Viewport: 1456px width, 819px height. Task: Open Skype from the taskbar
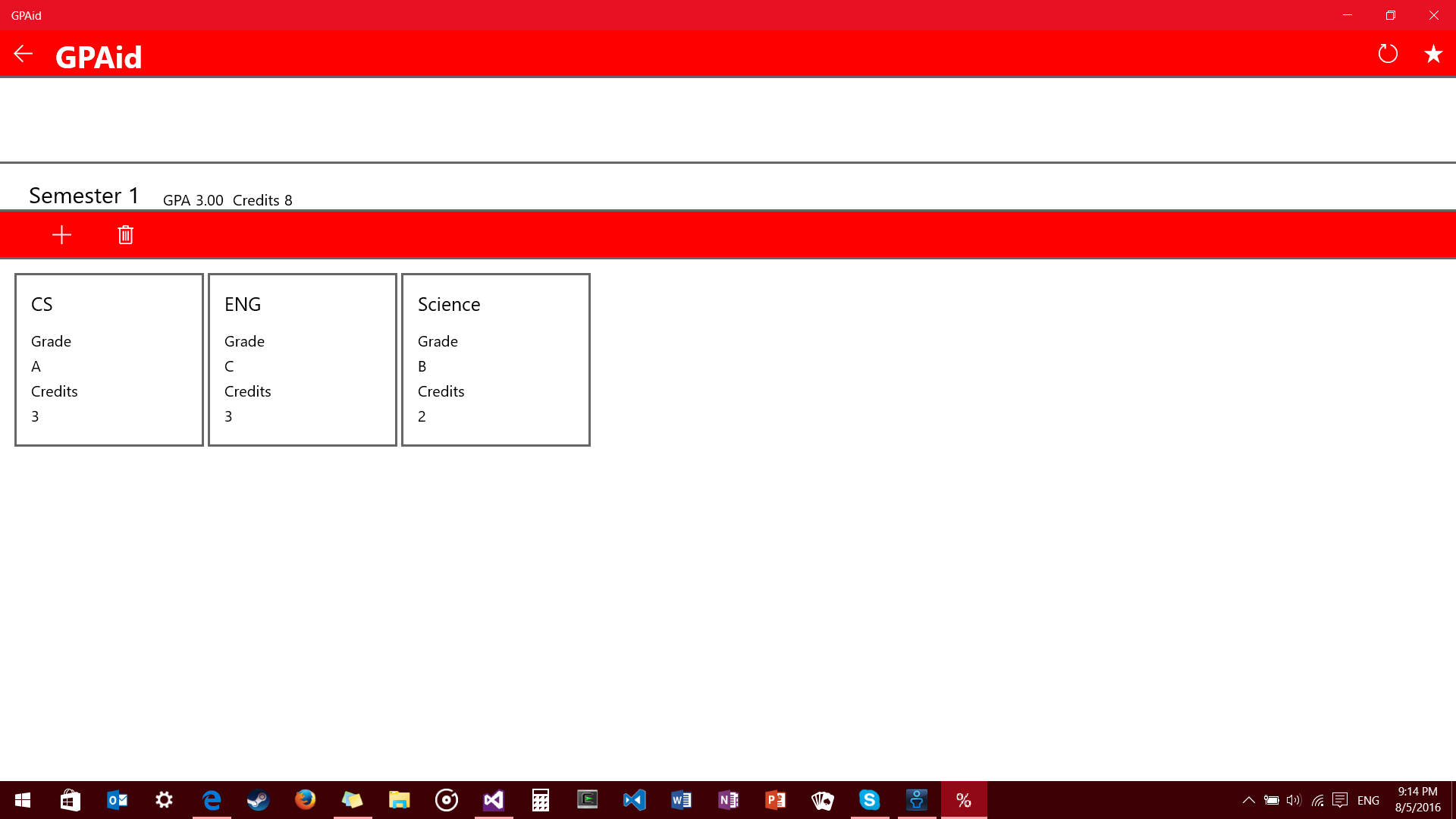point(870,800)
